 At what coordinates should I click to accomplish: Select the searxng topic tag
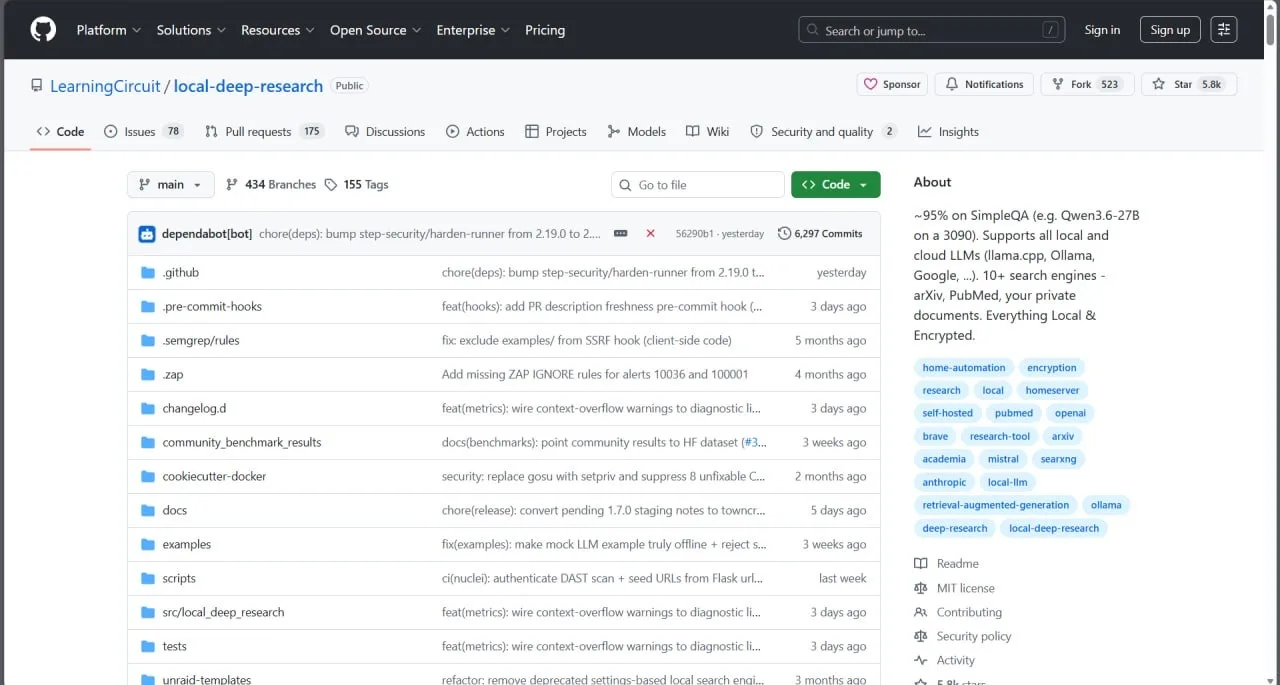(x=1058, y=459)
